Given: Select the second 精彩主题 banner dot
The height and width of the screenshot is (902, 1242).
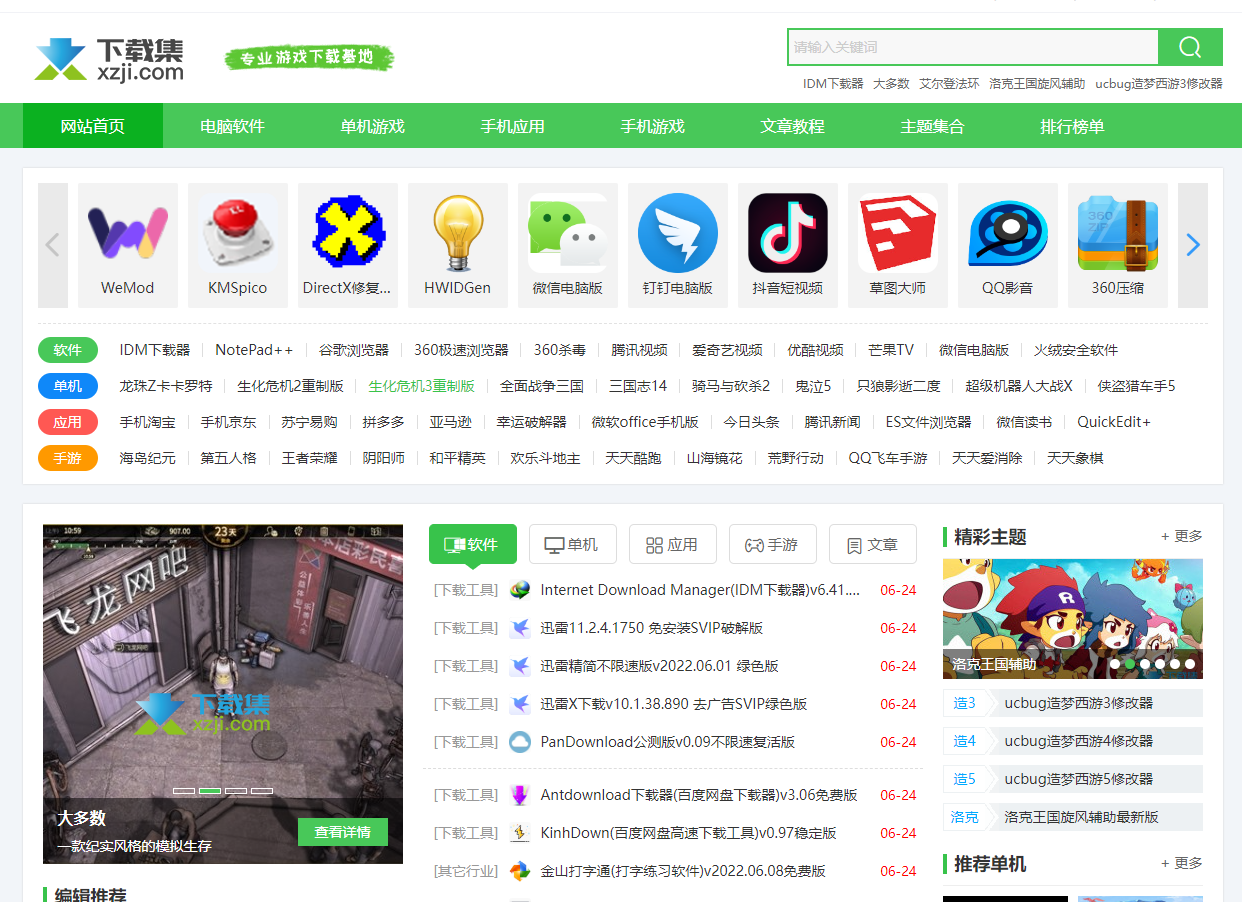Looking at the screenshot, I should [x=1130, y=664].
